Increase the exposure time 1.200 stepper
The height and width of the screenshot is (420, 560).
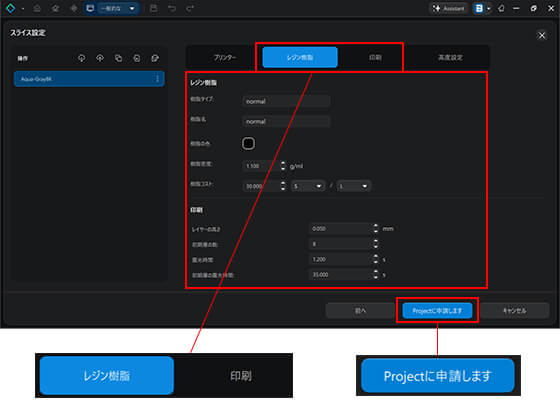[x=375, y=257]
